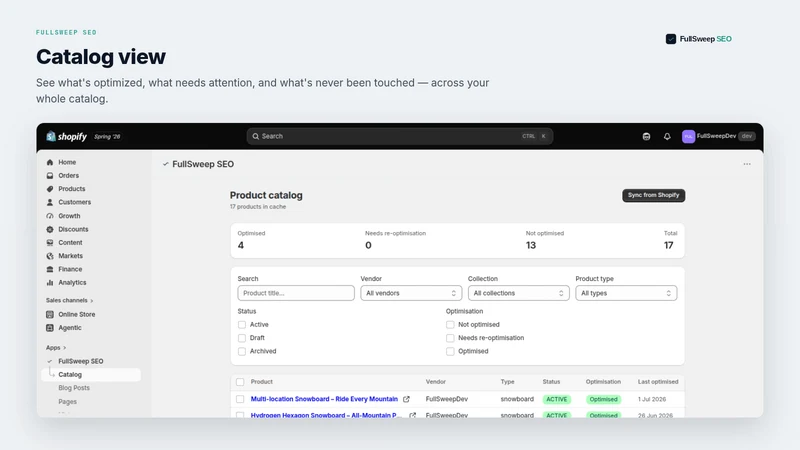
Task: Check the Archived status filter
Action: tap(242, 351)
